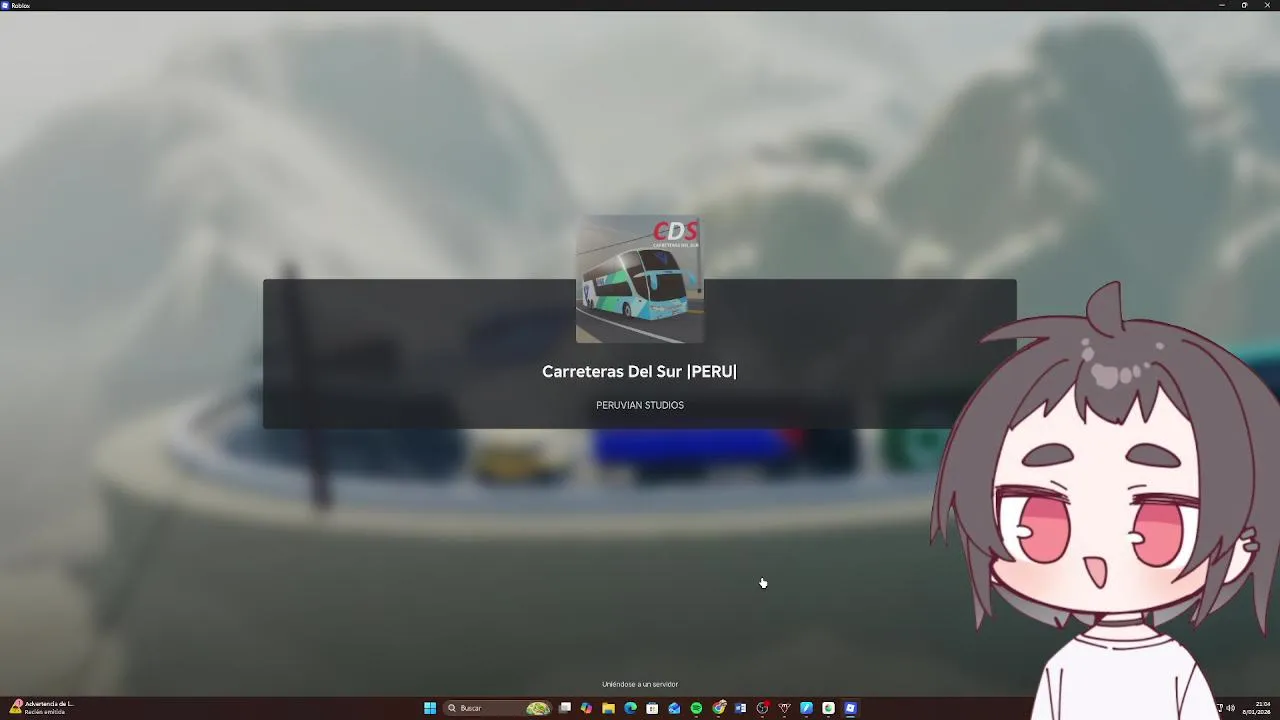Open Microsoft Store from the taskbar

[652, 708]
